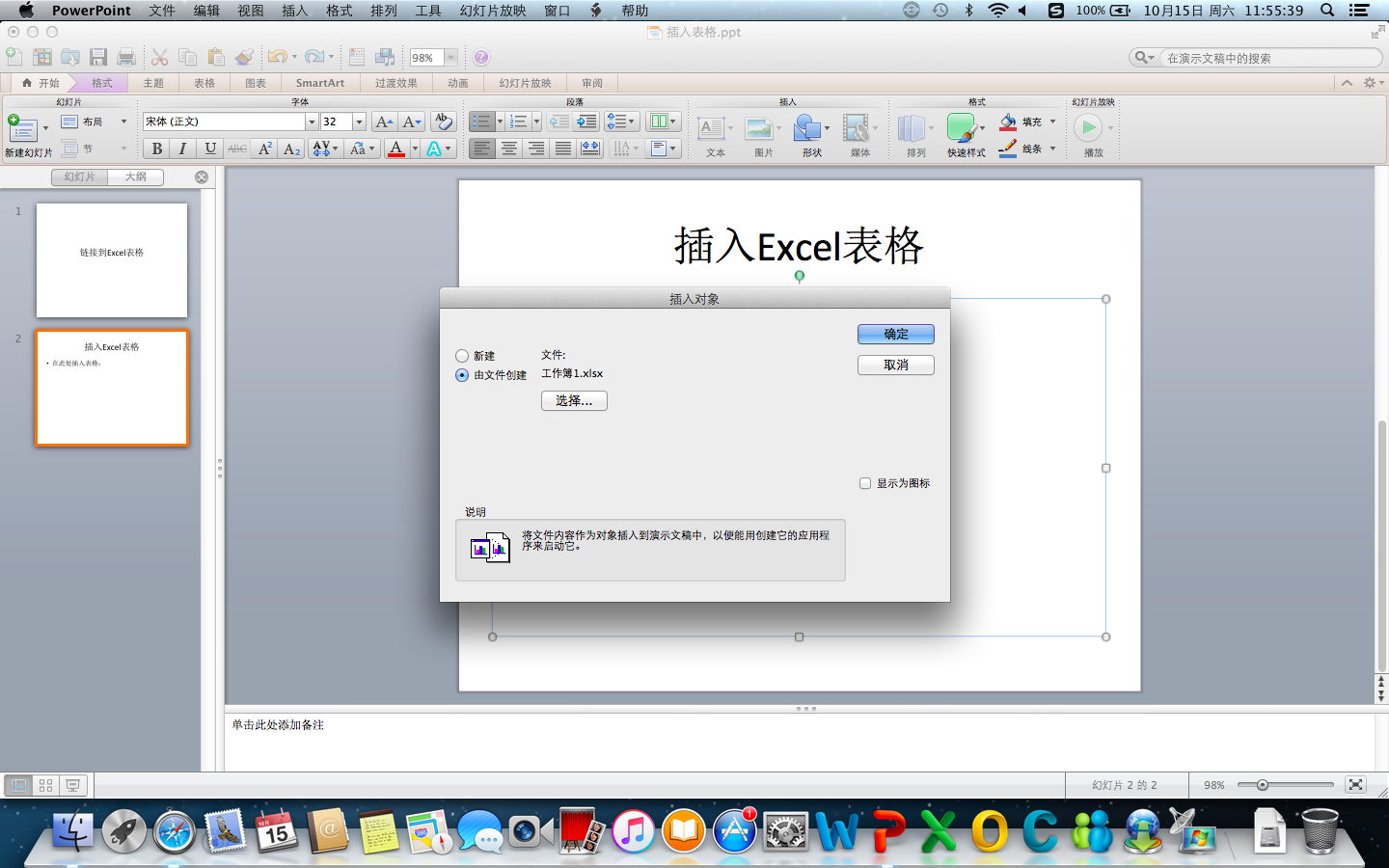
Task: Switch to 大纲 outline pane tab
Action: click(136, 176)
